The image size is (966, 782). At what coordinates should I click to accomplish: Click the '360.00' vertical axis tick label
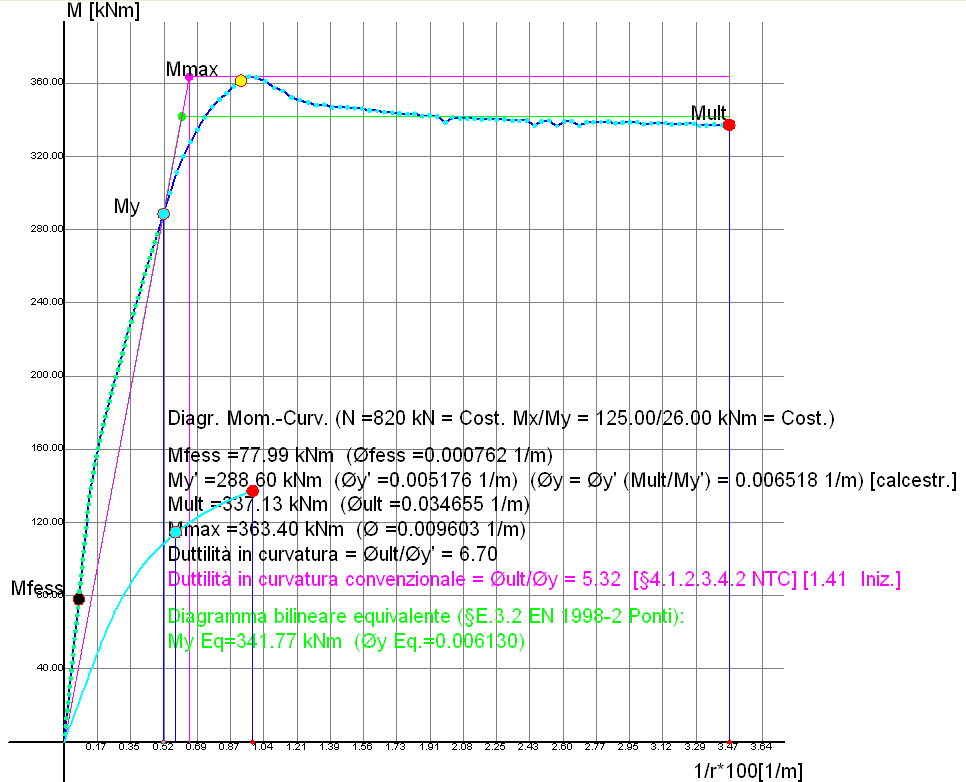coord(47,82)
